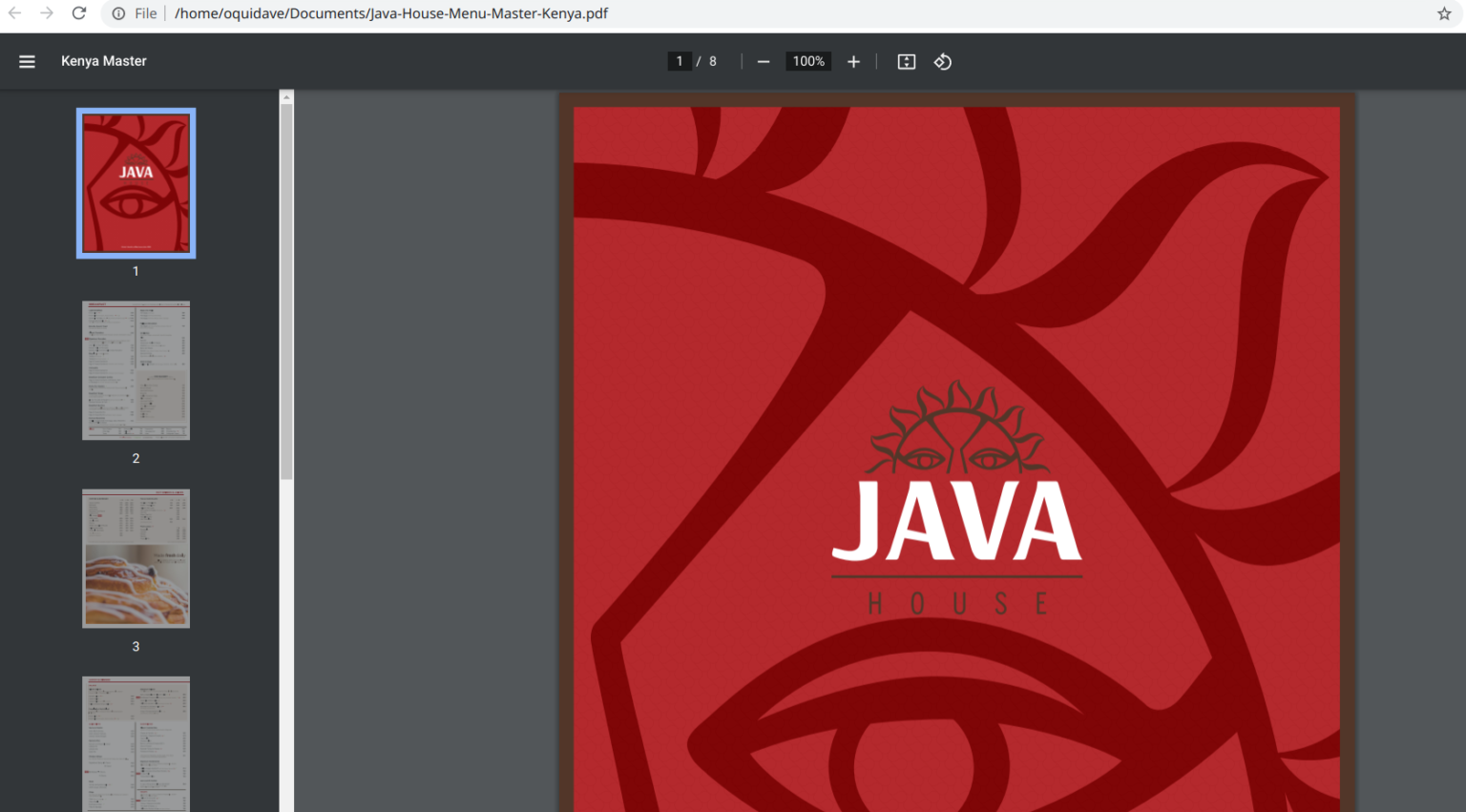Click the thumbnail sidebar scrollbar

[x=286, y=291]
